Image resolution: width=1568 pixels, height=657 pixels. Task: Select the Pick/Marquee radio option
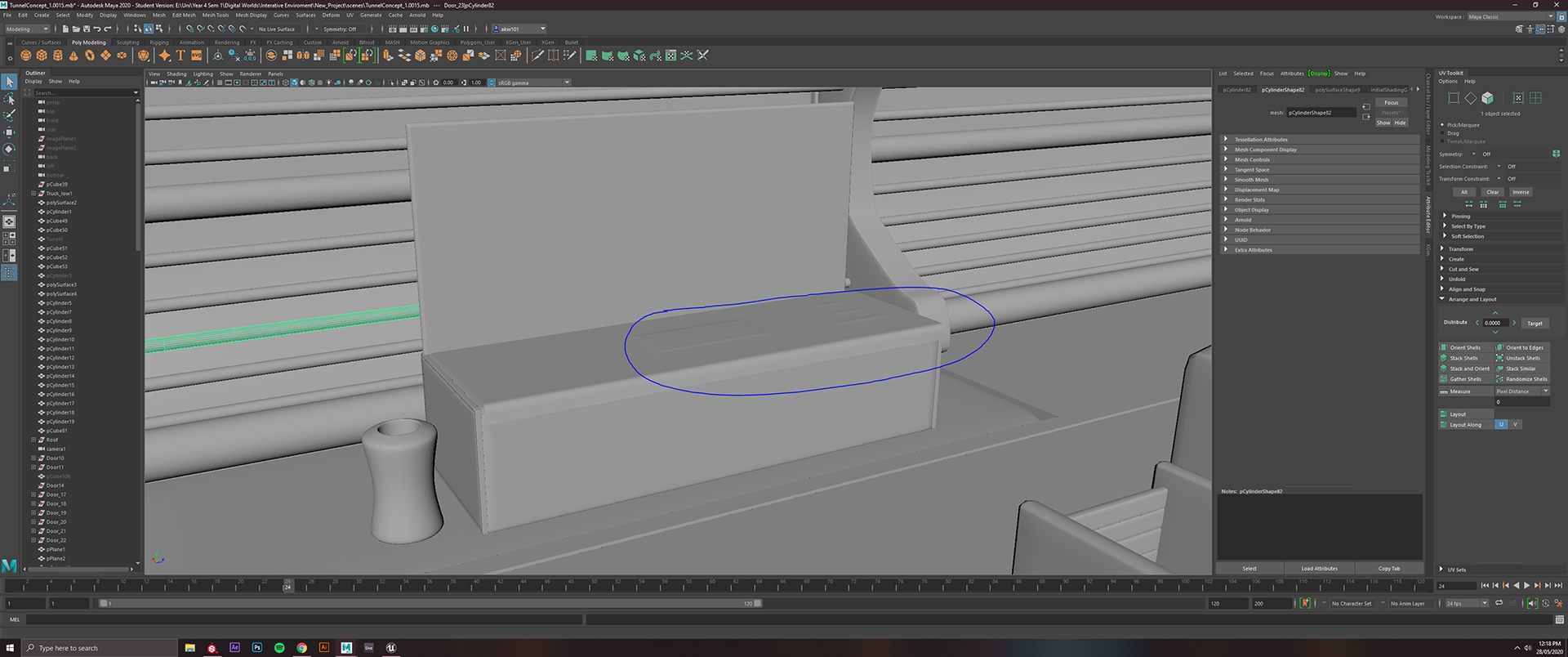pos(1442,125)
